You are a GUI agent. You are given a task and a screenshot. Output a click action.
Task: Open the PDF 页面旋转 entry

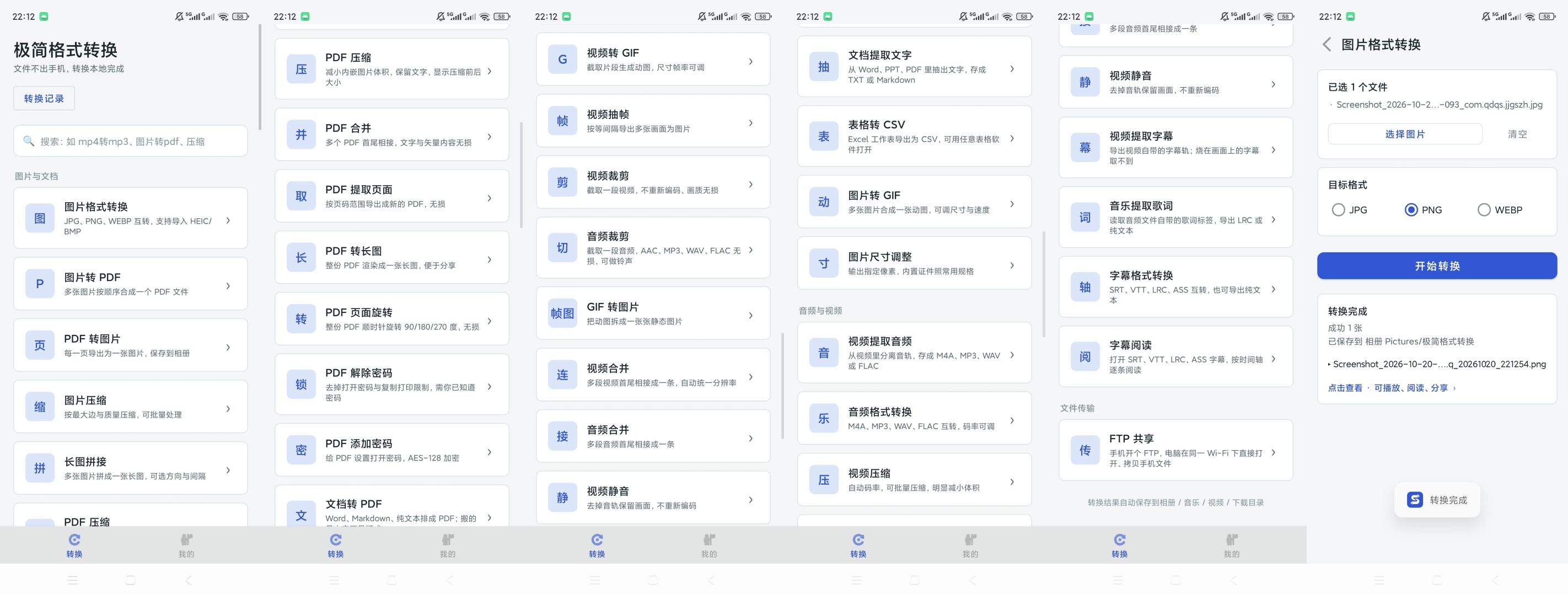point(391,319)
